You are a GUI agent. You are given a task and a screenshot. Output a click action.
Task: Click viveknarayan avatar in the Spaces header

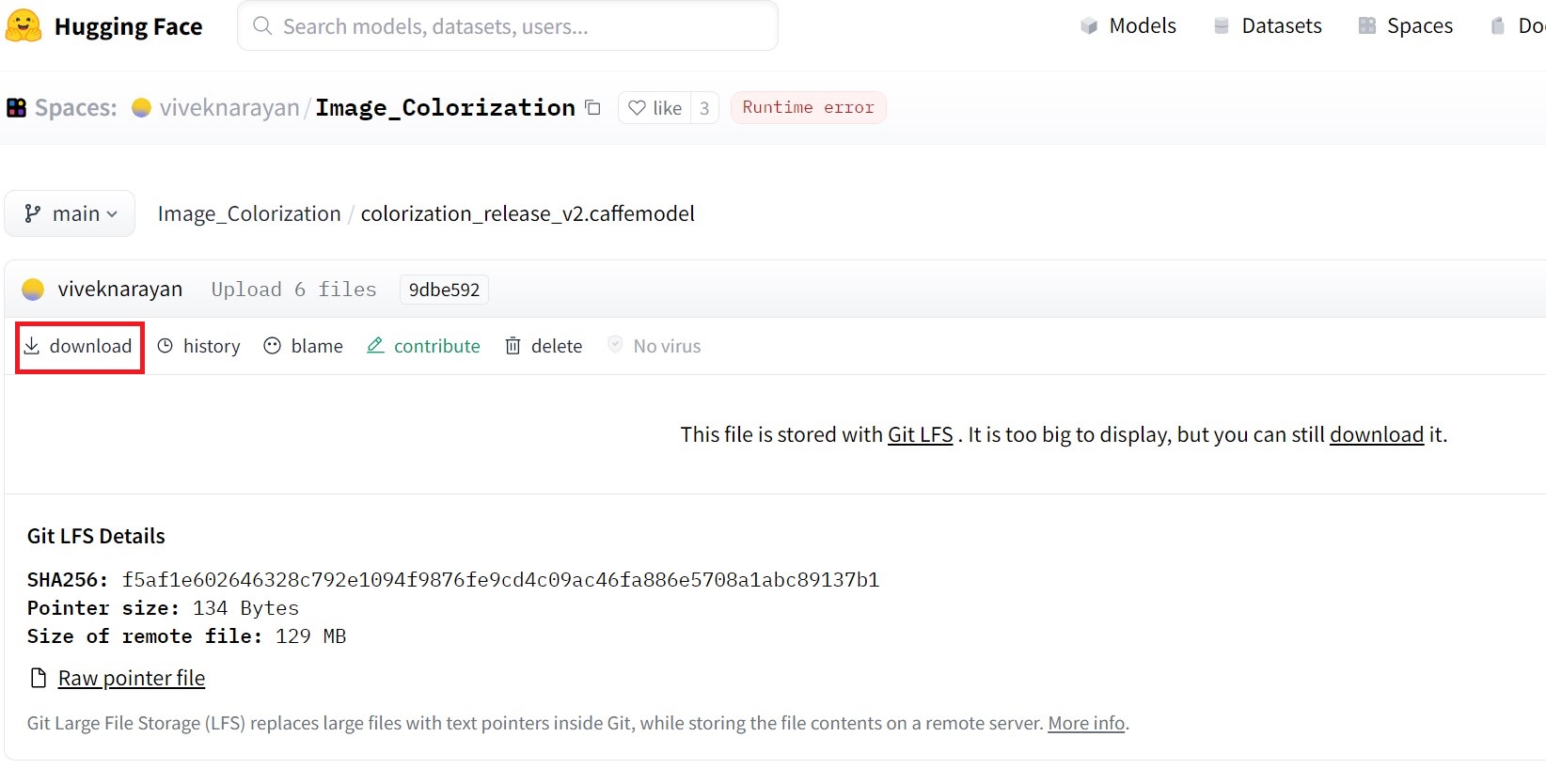pyautogui.click(x=142, y=108)
